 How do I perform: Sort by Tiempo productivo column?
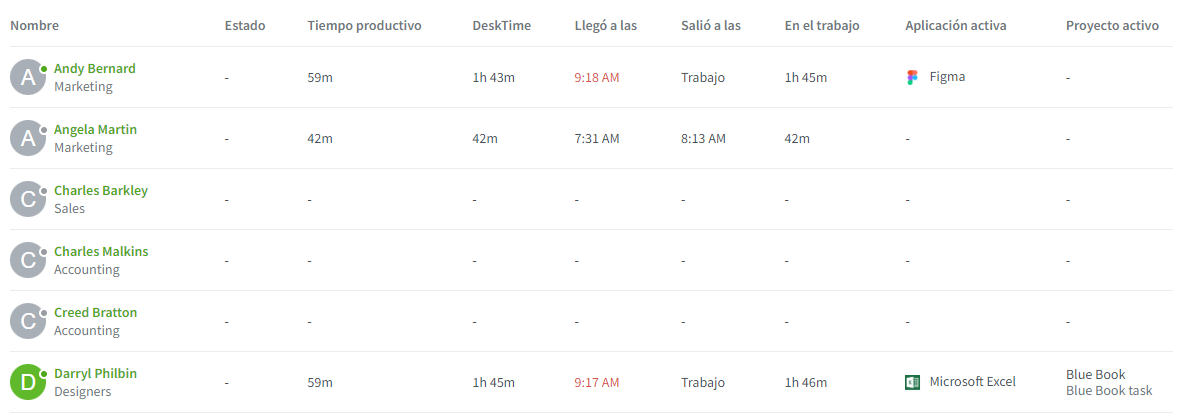coord(364,26)
